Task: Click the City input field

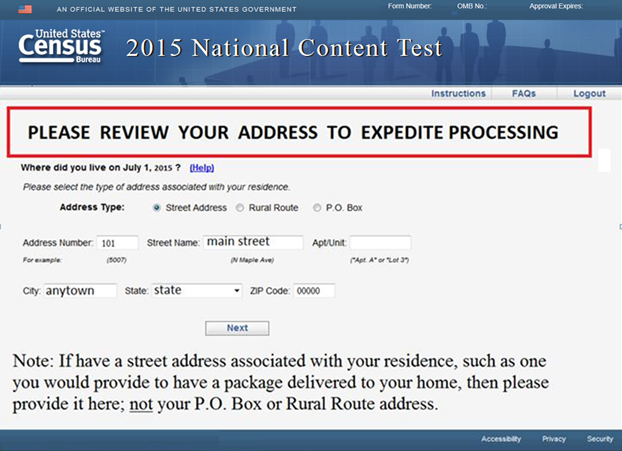Action: pyautogui.click(x=80, y=290)
